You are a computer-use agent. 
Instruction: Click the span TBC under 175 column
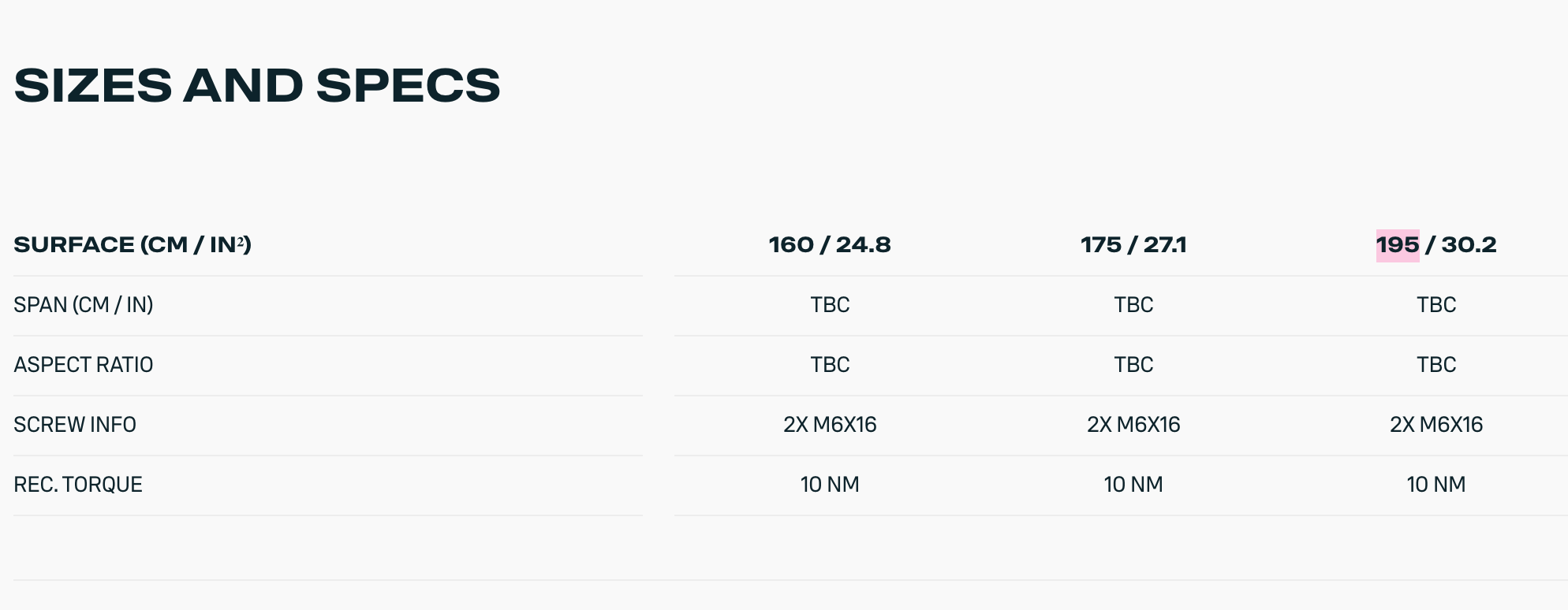pos(1133,304)
